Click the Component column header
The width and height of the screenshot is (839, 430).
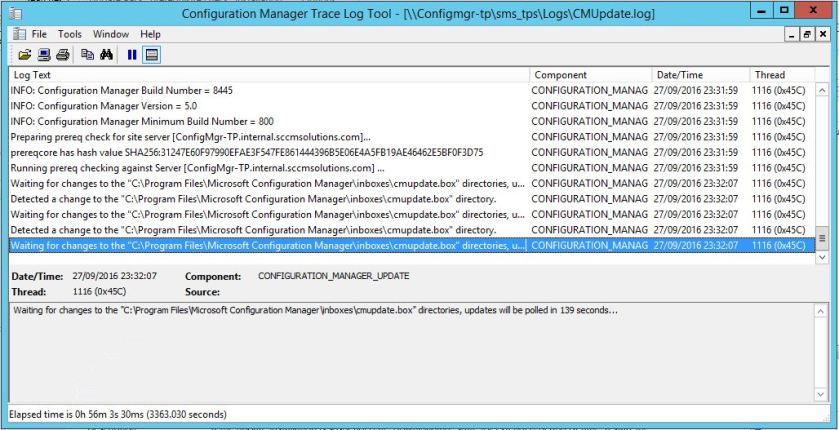590,75
